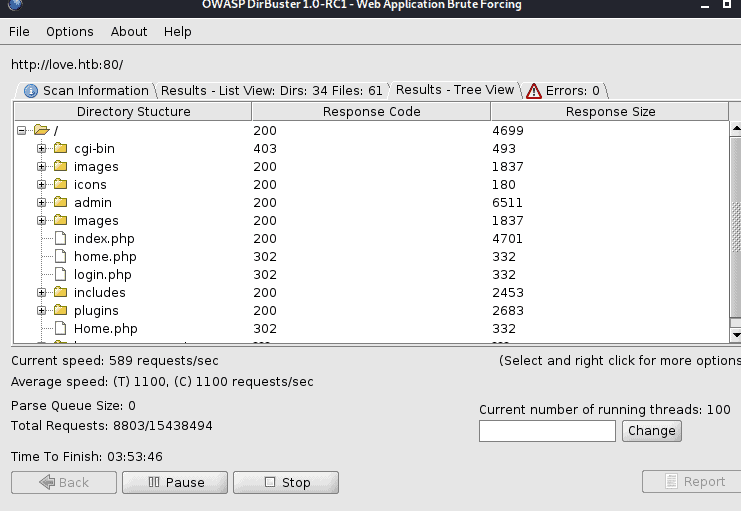
Task: Click the Total Requests counter text
Action: pos(112,426)
